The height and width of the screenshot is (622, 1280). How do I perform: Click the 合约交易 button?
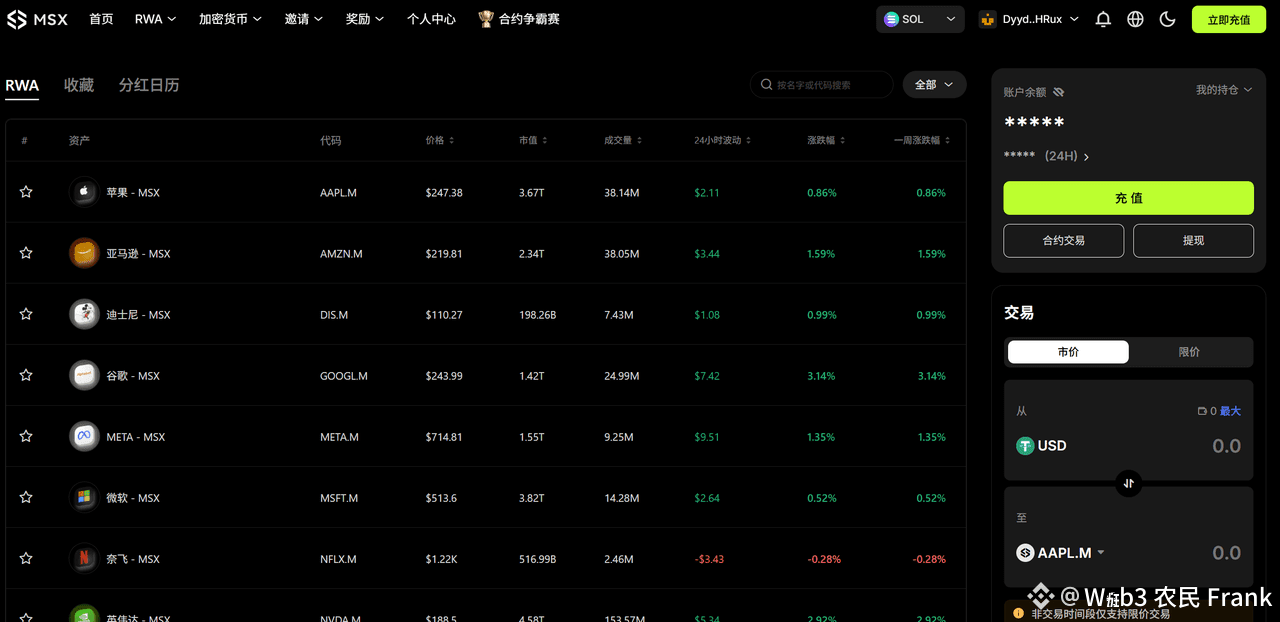coord(1064,240)
